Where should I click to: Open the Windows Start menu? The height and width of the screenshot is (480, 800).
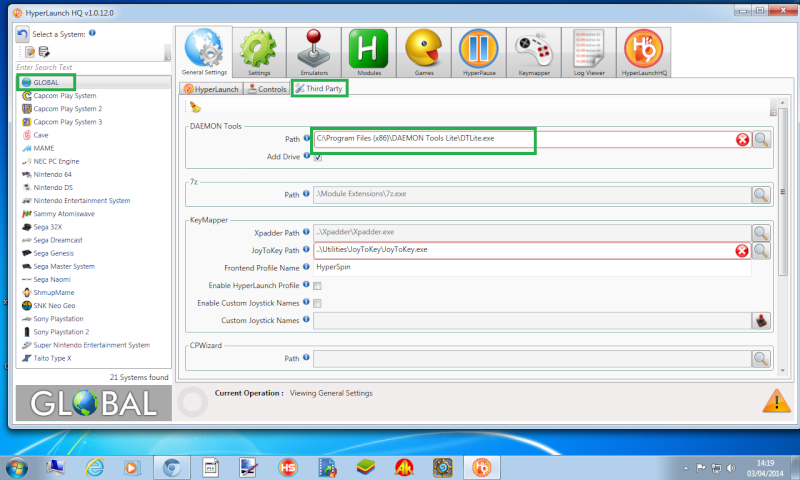click(16, 467)
